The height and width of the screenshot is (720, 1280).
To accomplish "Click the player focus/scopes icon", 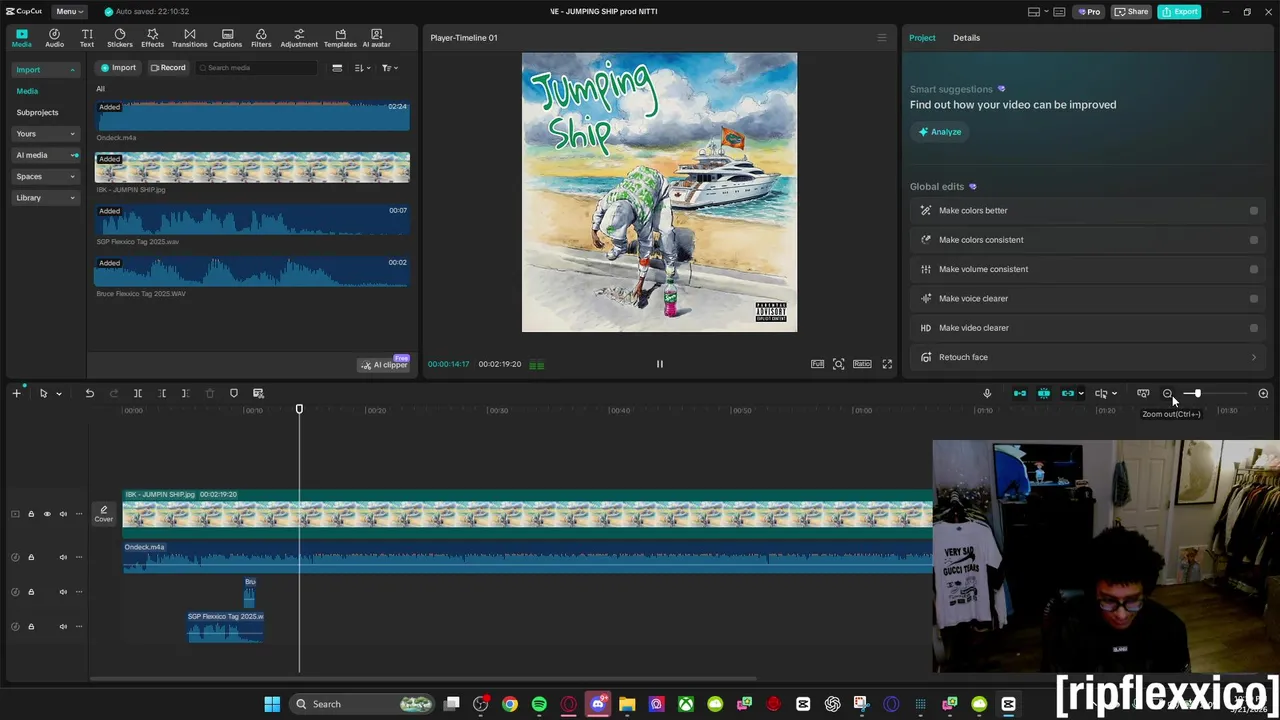I will [x=839, y=364].
